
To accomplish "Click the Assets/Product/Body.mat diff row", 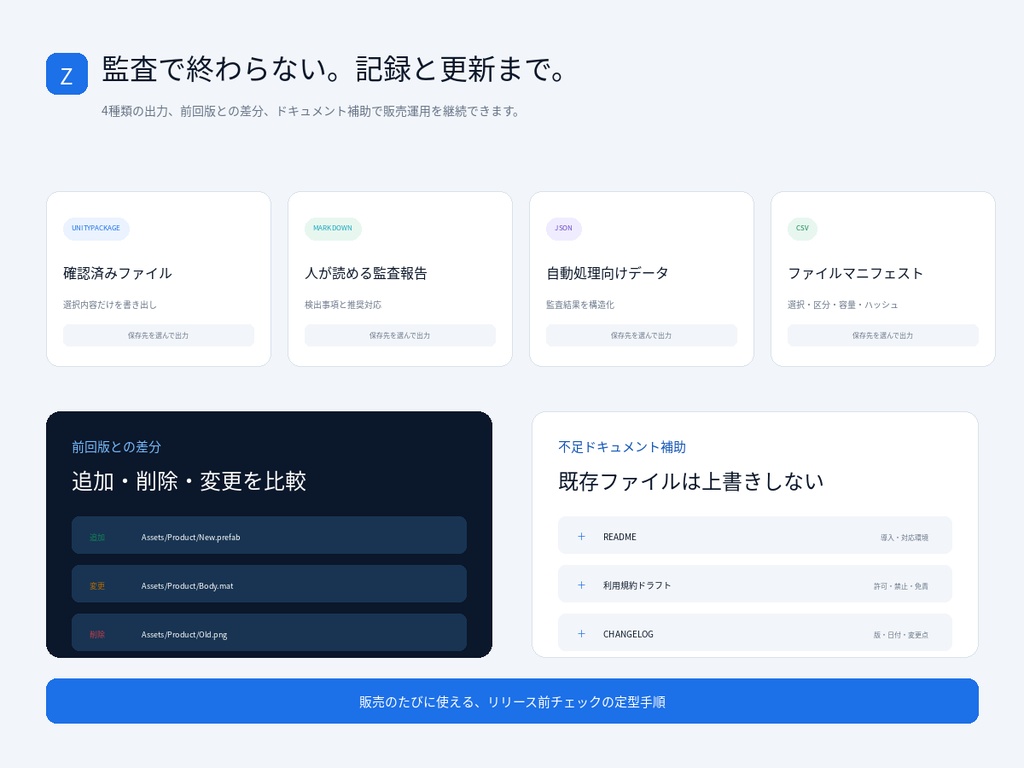I will (x=269, y=584).
